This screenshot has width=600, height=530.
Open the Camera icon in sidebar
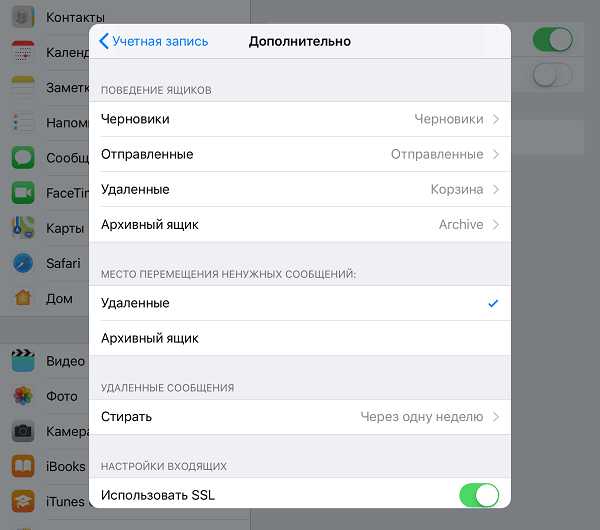click(23, 431)
